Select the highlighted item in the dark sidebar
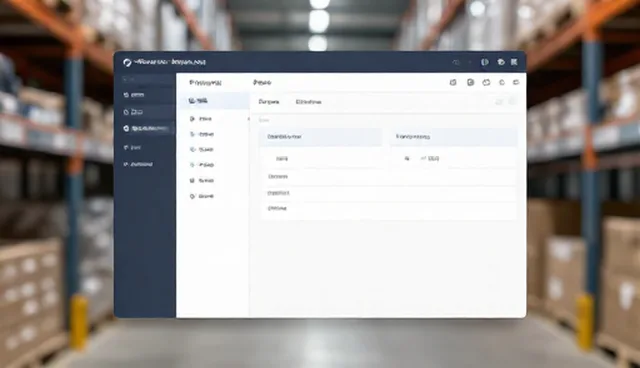 (x=146, y=129)
